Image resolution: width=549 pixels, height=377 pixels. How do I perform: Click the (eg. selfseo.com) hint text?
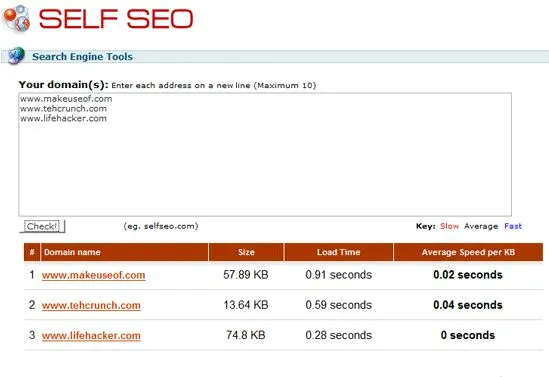[161, 226]
